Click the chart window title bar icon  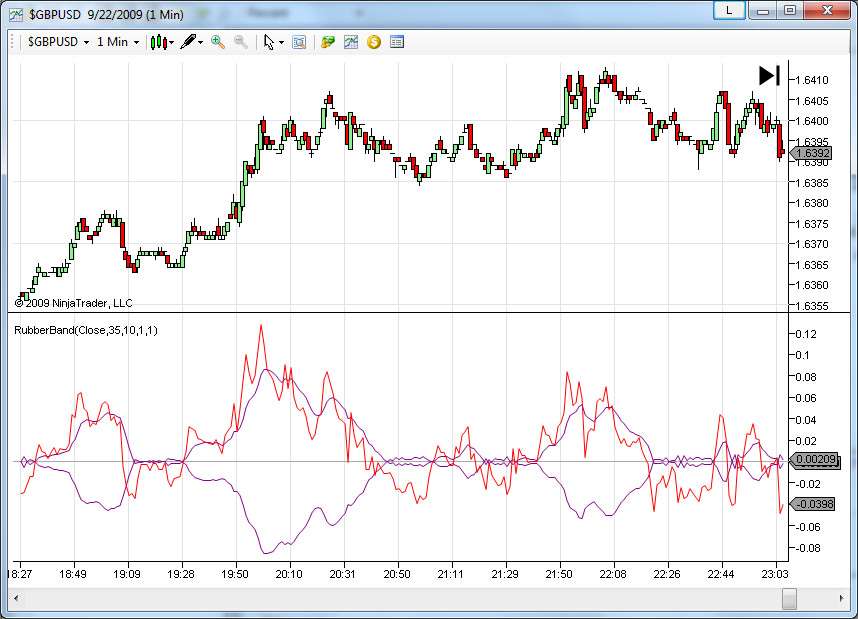coord(16,14)
